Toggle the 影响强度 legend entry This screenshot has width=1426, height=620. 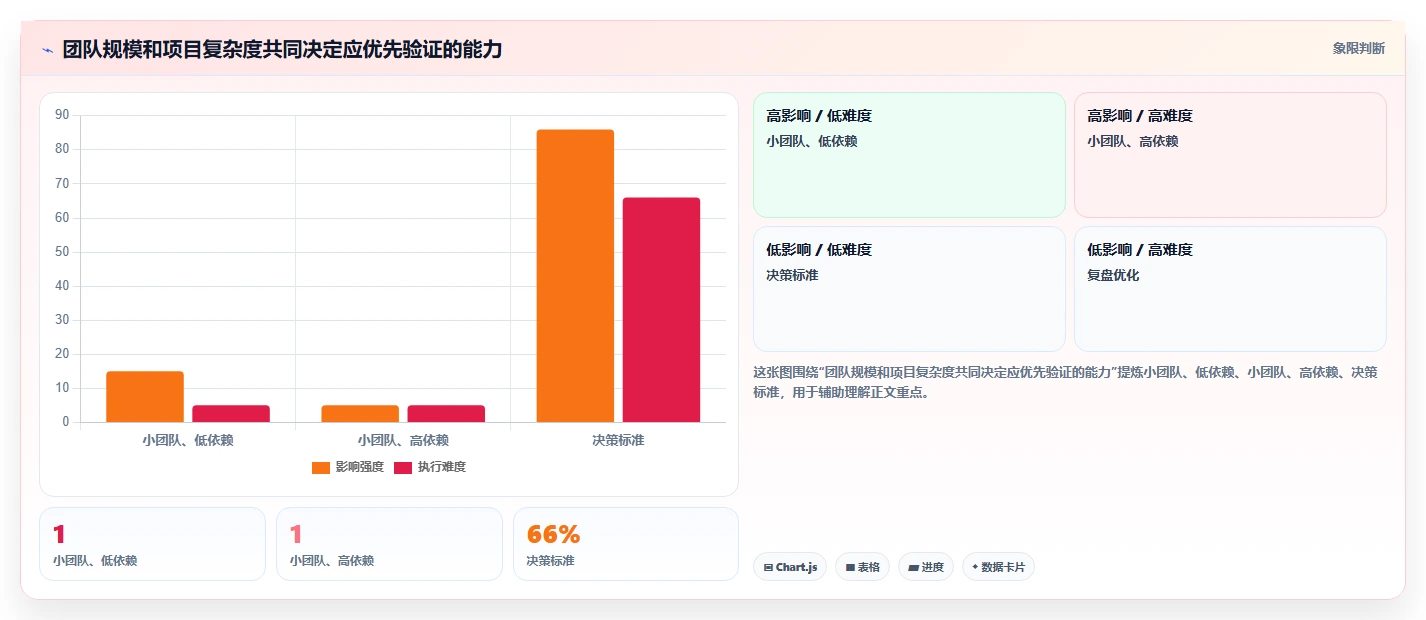(x=348, y=467)
